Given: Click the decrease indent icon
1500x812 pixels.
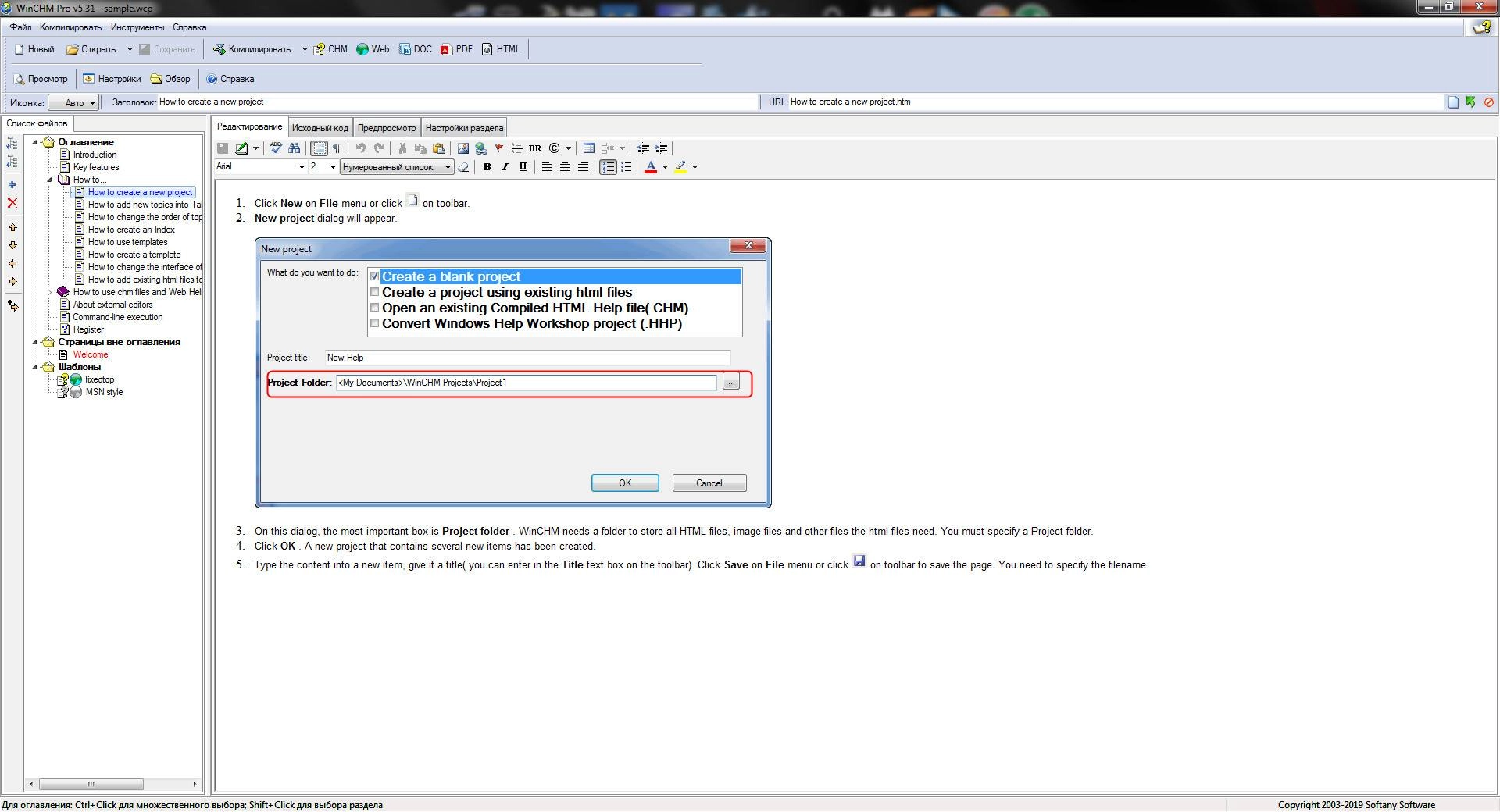Looking at the screenshot, I should [643, 148].
